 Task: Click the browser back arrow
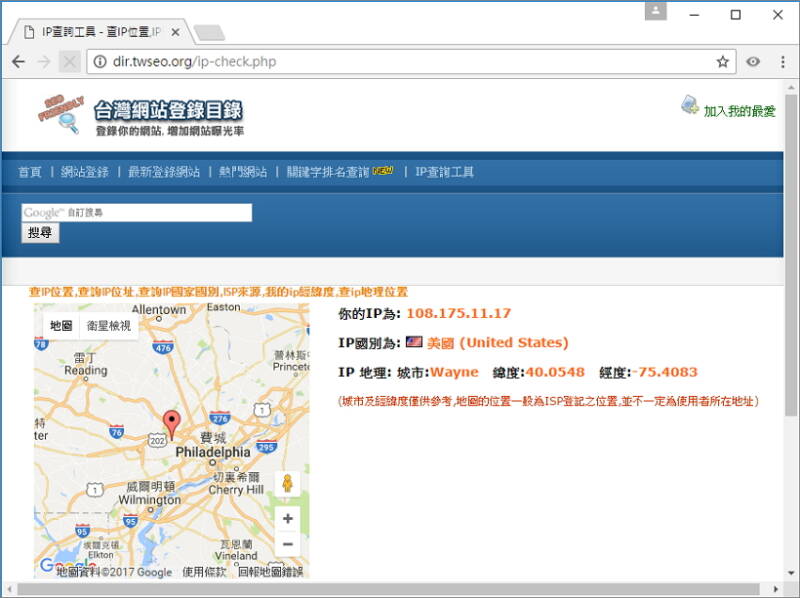18,62
